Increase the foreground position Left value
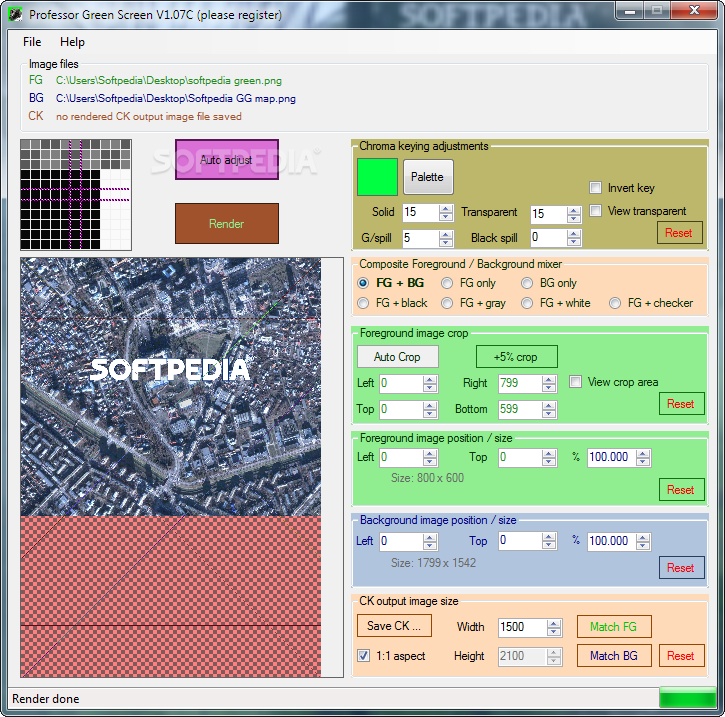The image size is (725, 717). click(x=430, y=453)
